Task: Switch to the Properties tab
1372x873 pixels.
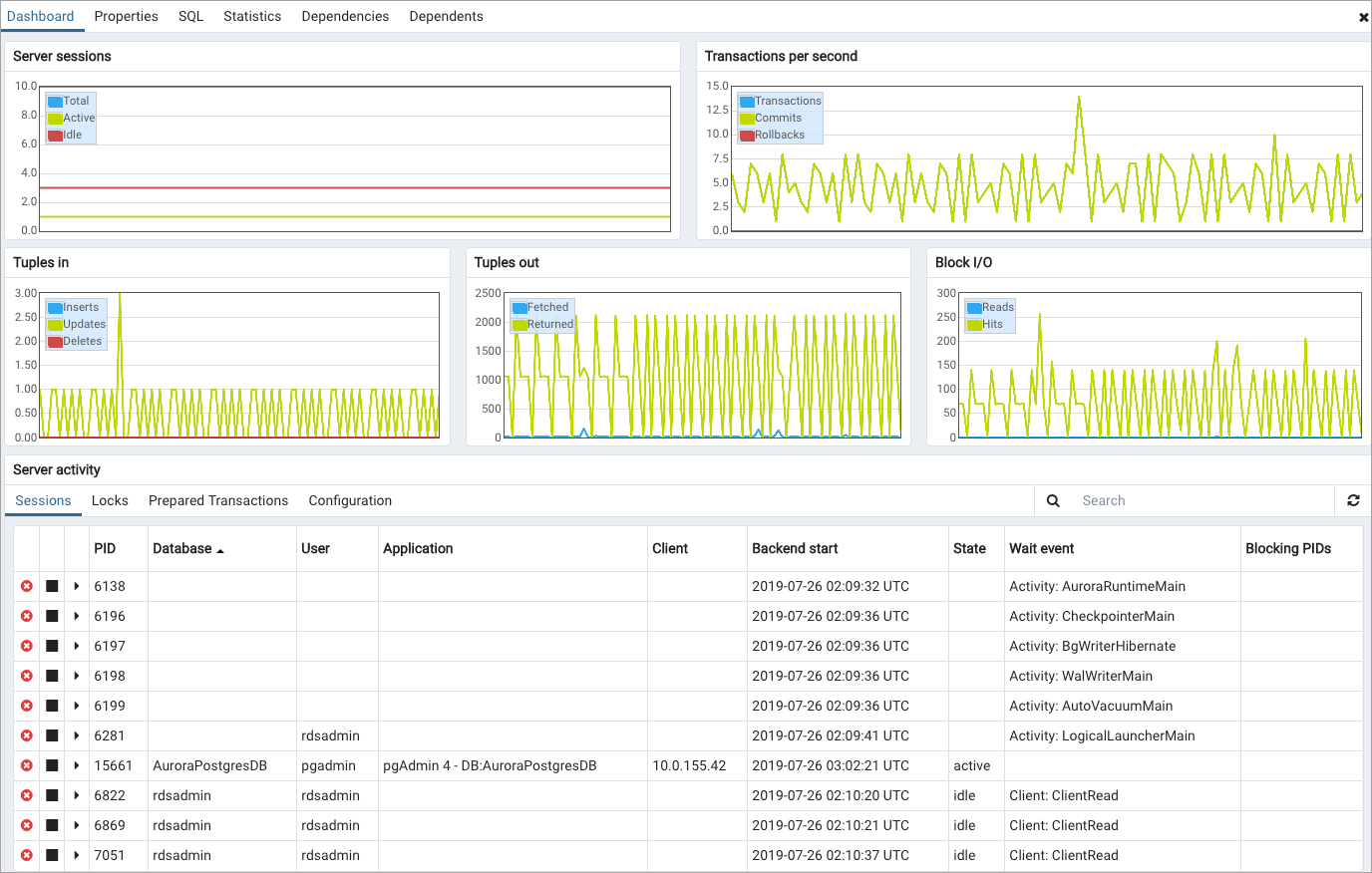Action: (126, 16)
